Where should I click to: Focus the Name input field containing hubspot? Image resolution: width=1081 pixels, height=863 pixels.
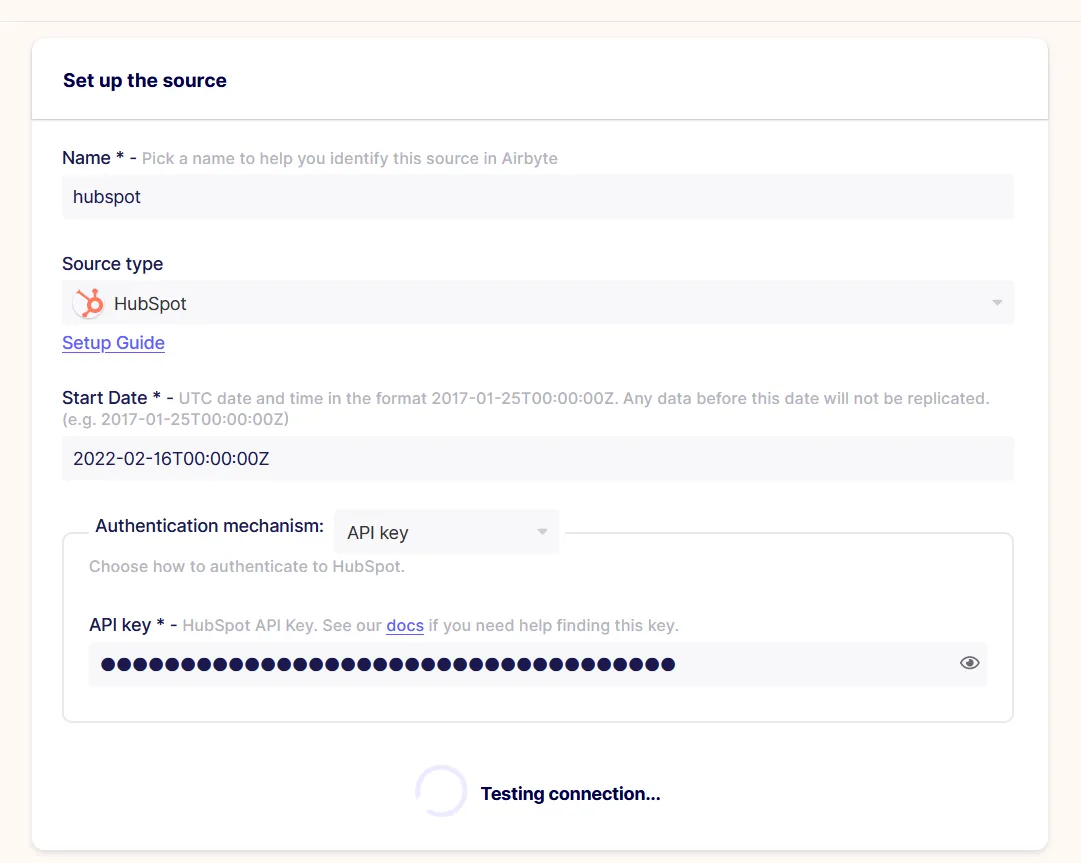point(538,197)
